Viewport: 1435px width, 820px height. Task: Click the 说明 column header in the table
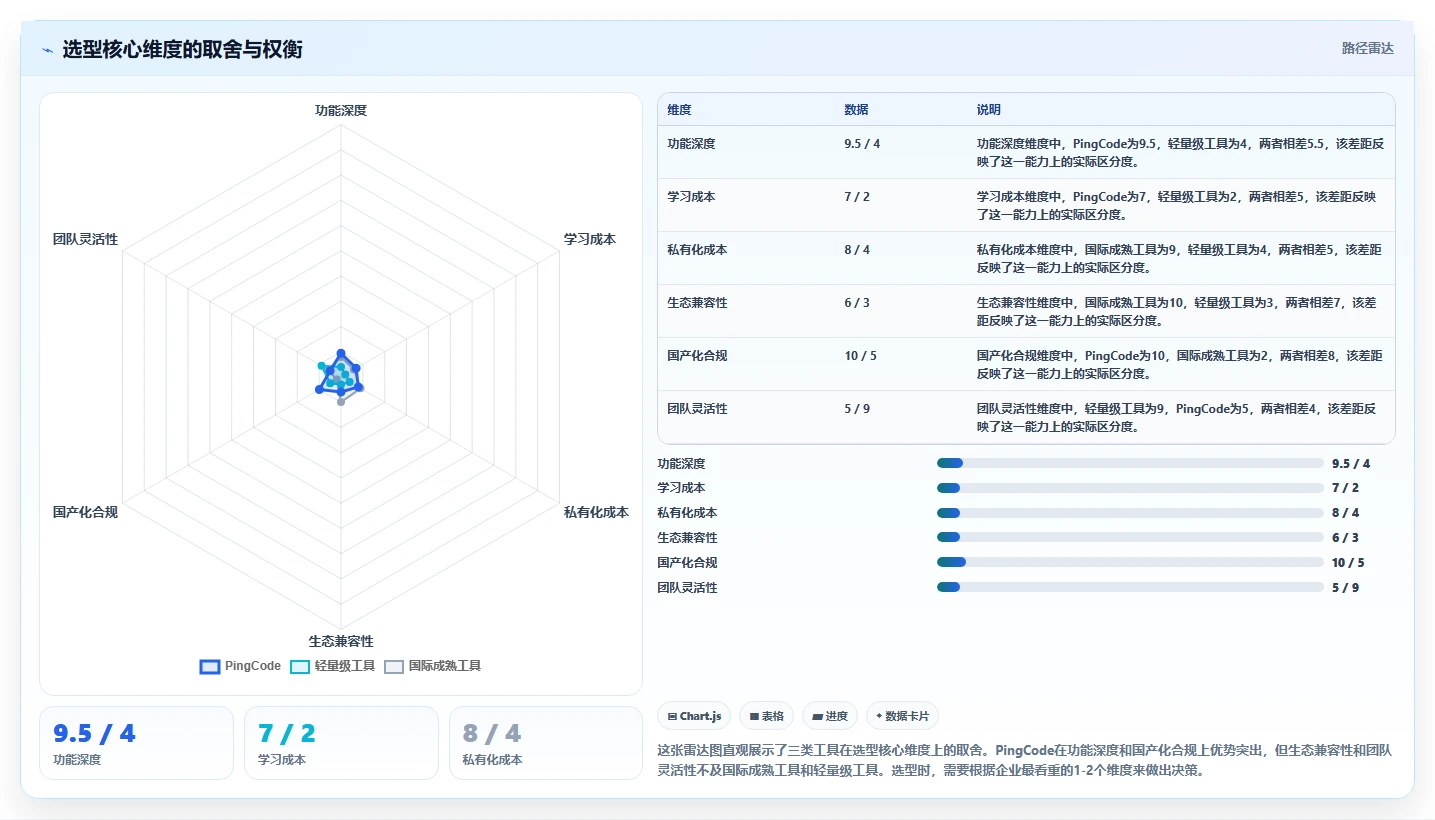pos(989,110)
